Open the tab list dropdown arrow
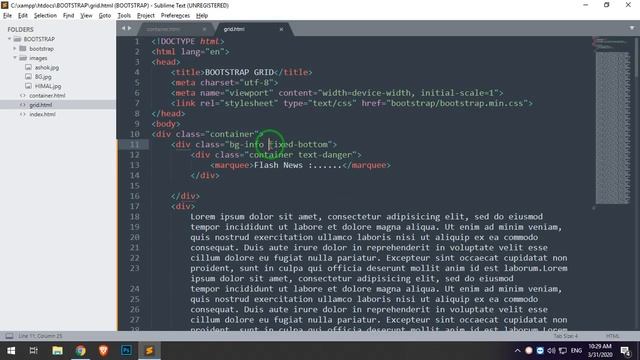The image size is (640, 360). click(632, 28)
